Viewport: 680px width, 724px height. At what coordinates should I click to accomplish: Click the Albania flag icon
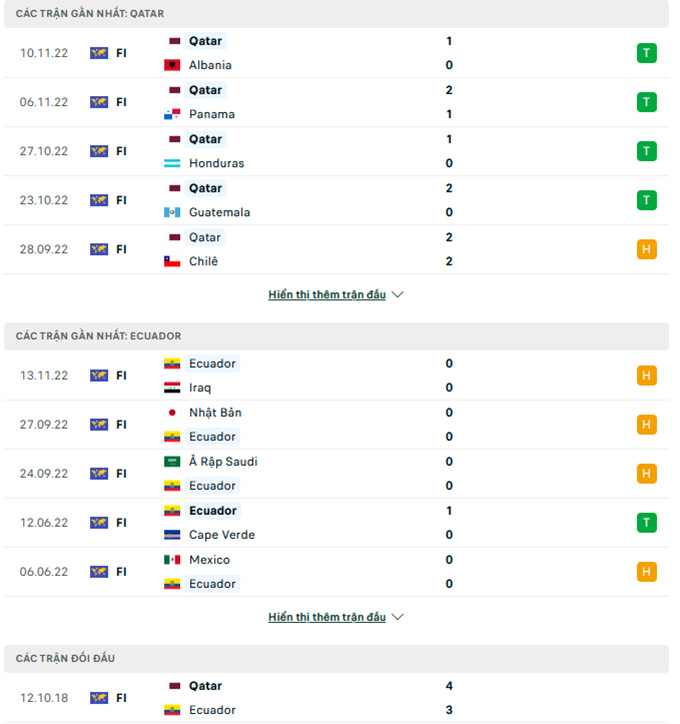click(172, 65)
